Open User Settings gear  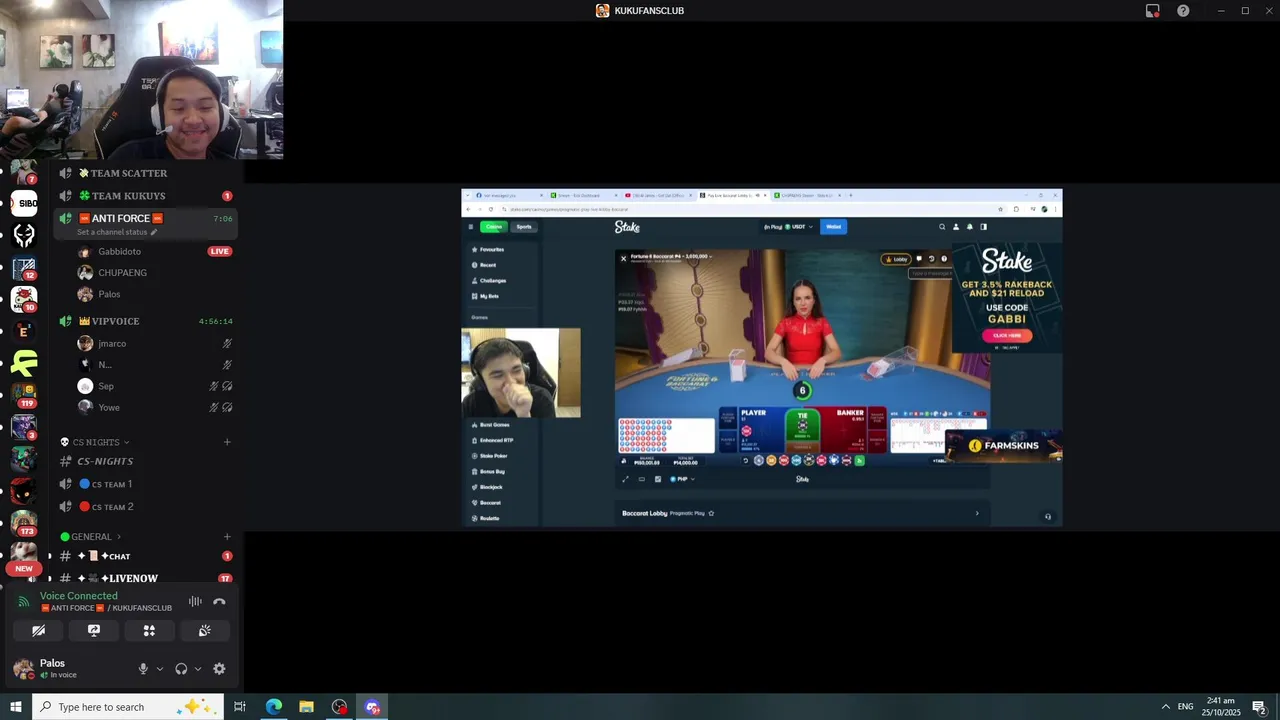point(219,669)
